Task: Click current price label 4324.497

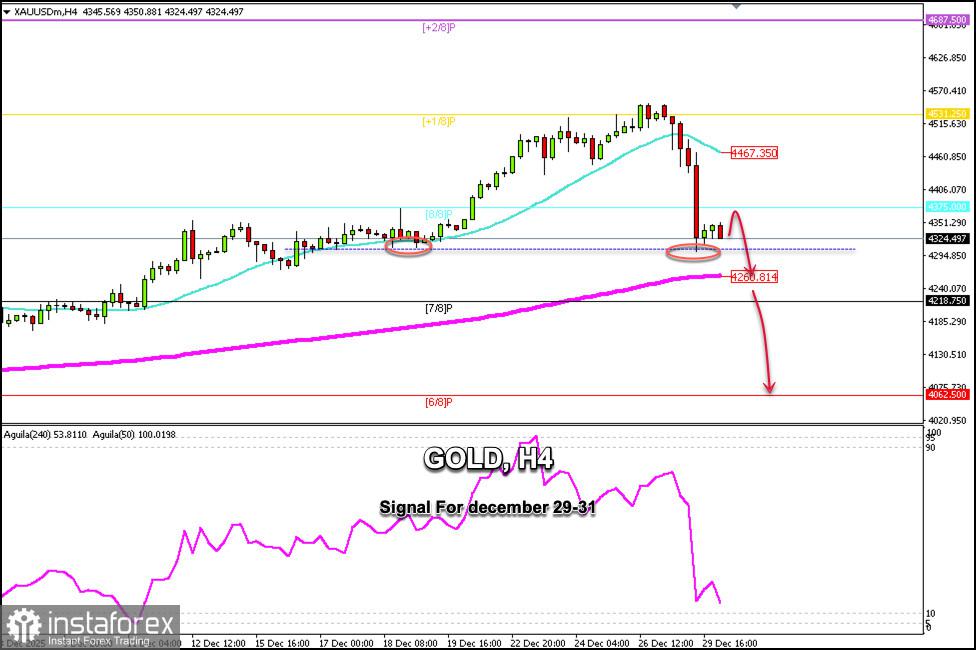Action: pos(947,238)
